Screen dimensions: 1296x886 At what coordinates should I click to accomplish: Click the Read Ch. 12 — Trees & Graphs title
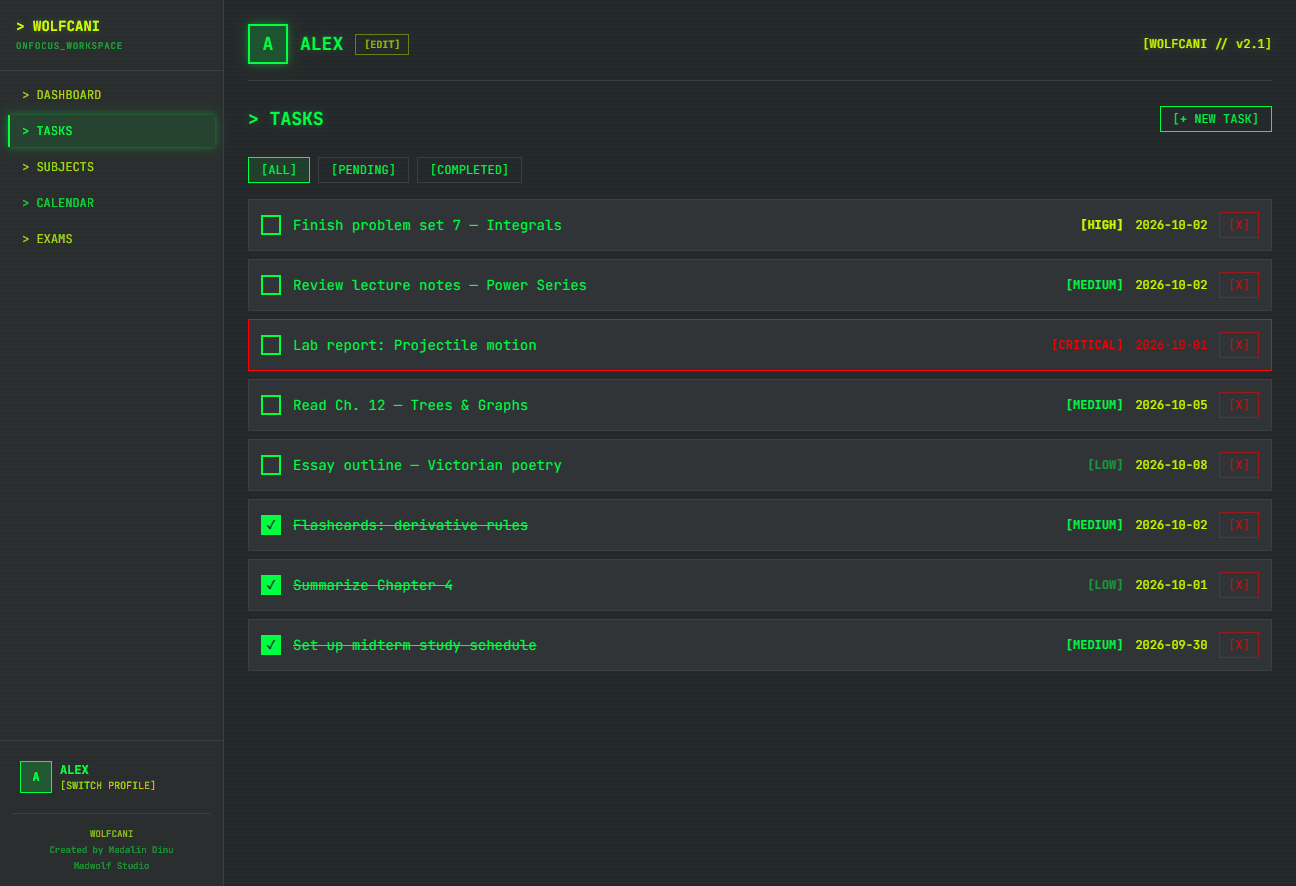410,405
